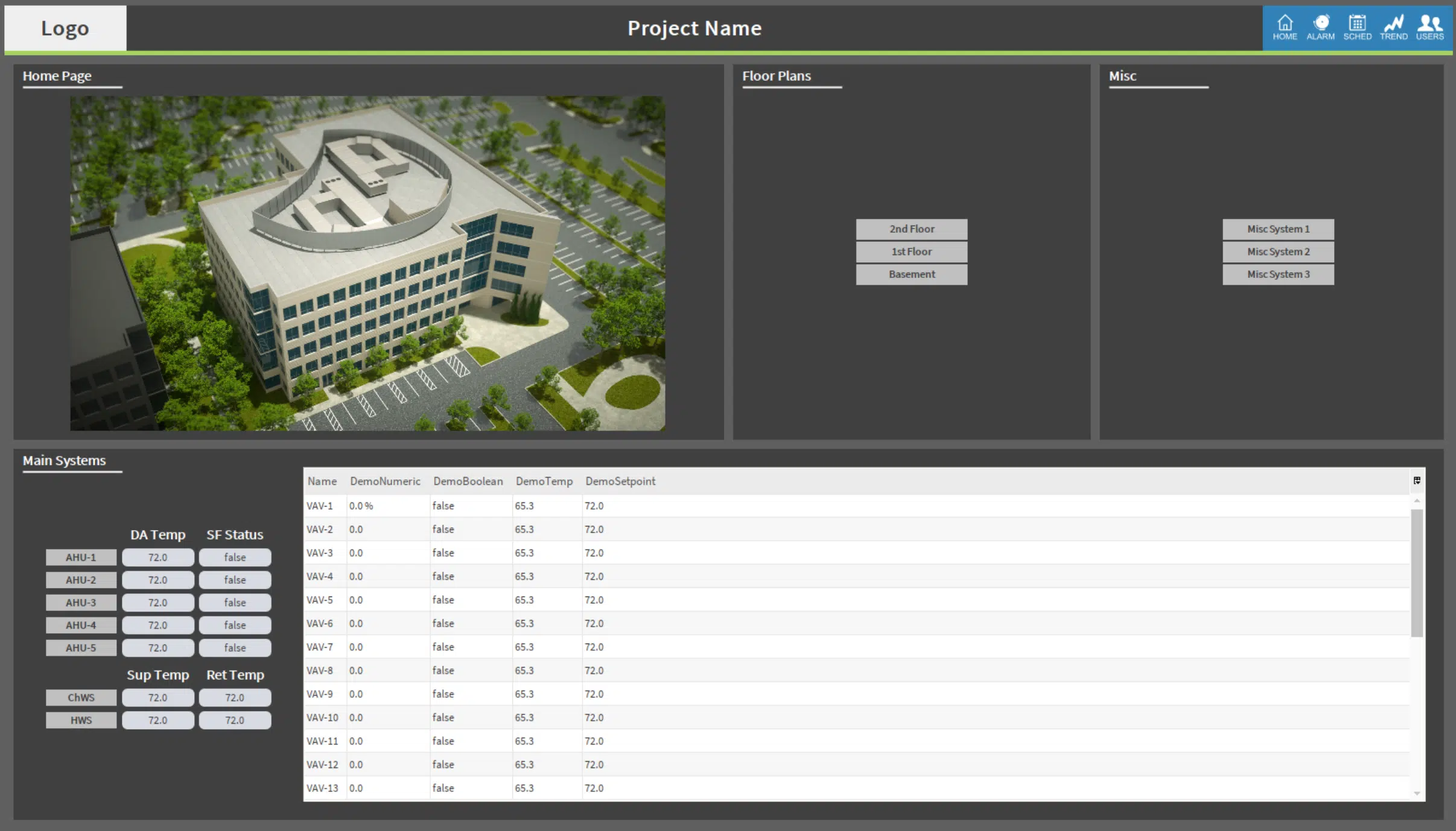
Task: Sort by the DemoTemp column header
Action: tap(544, 481)
